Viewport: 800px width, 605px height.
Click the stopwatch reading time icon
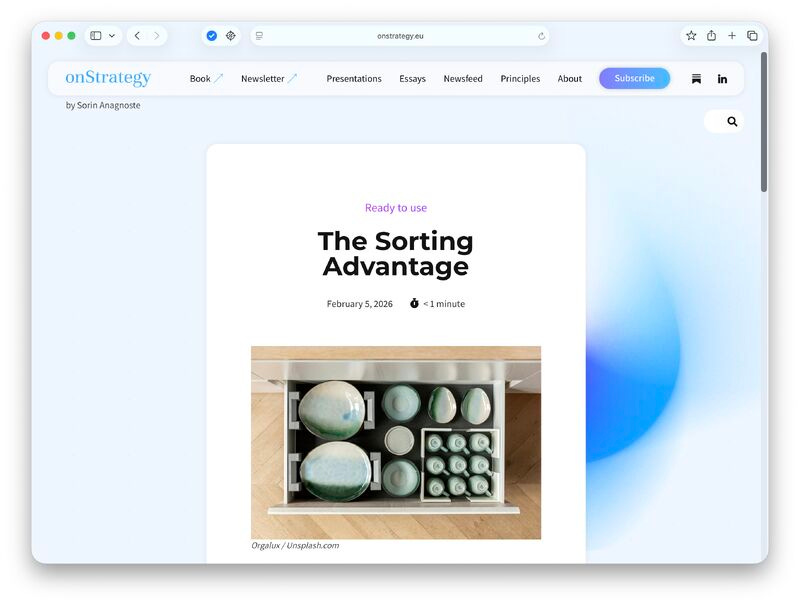coord(414,303)
